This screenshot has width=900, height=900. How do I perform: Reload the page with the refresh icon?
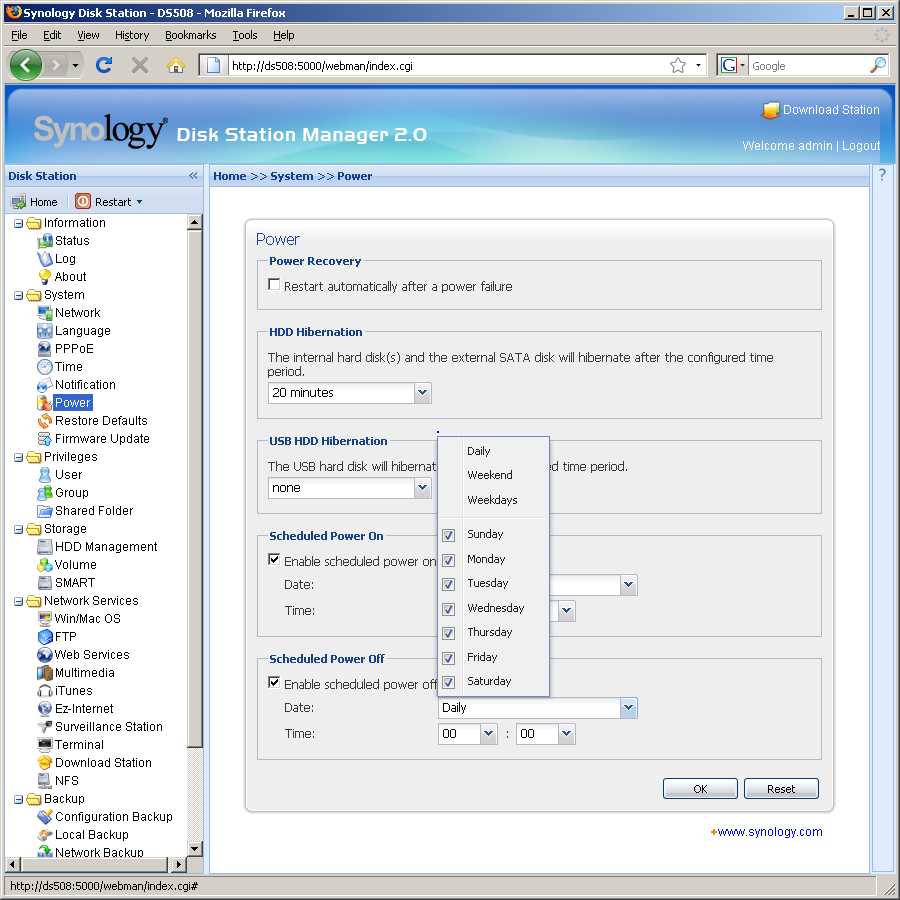pyautogui.click(x=104, y=65)
